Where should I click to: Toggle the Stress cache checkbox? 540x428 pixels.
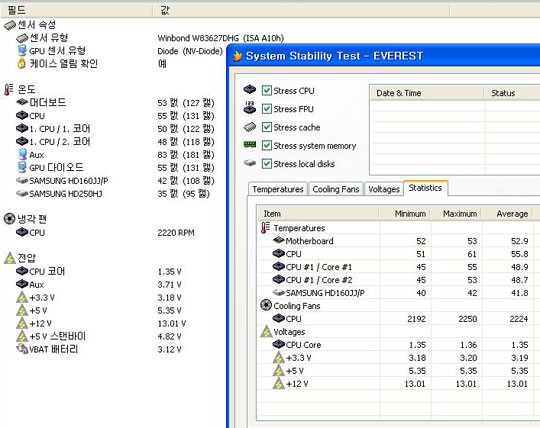(x=267, y=127)
